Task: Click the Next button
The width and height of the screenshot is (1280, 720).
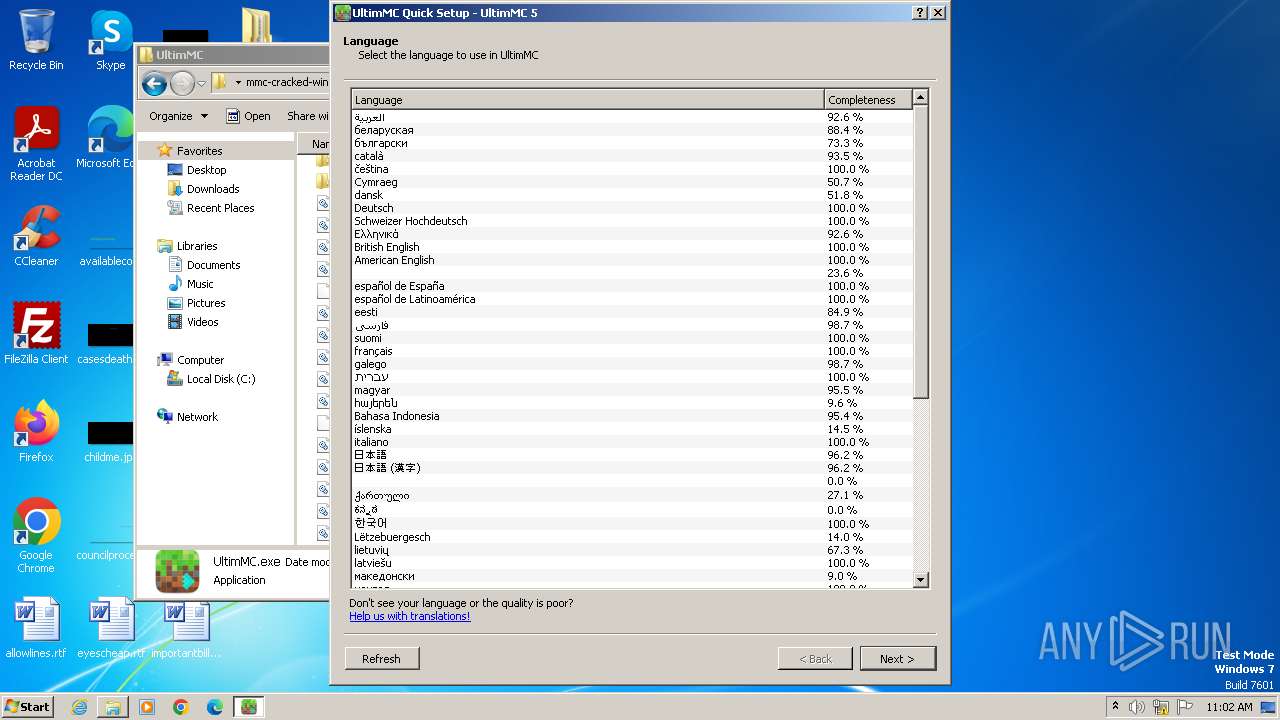Action: click(x=897, y=659)
